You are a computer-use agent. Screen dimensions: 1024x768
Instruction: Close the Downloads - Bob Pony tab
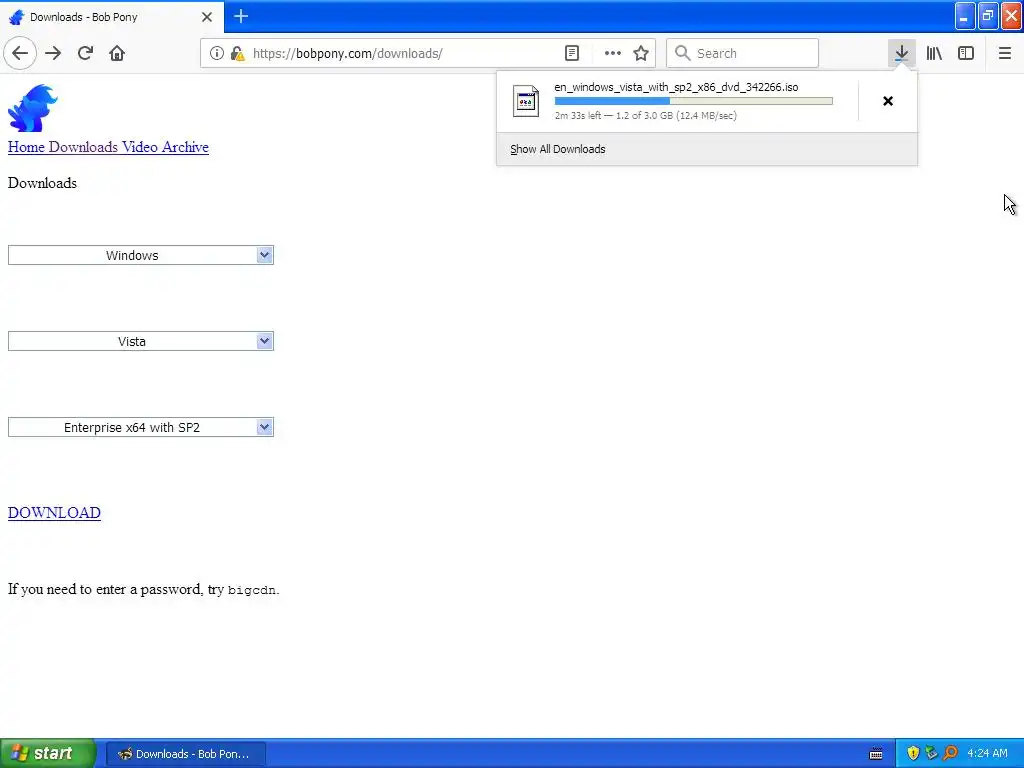coord(207,17)
